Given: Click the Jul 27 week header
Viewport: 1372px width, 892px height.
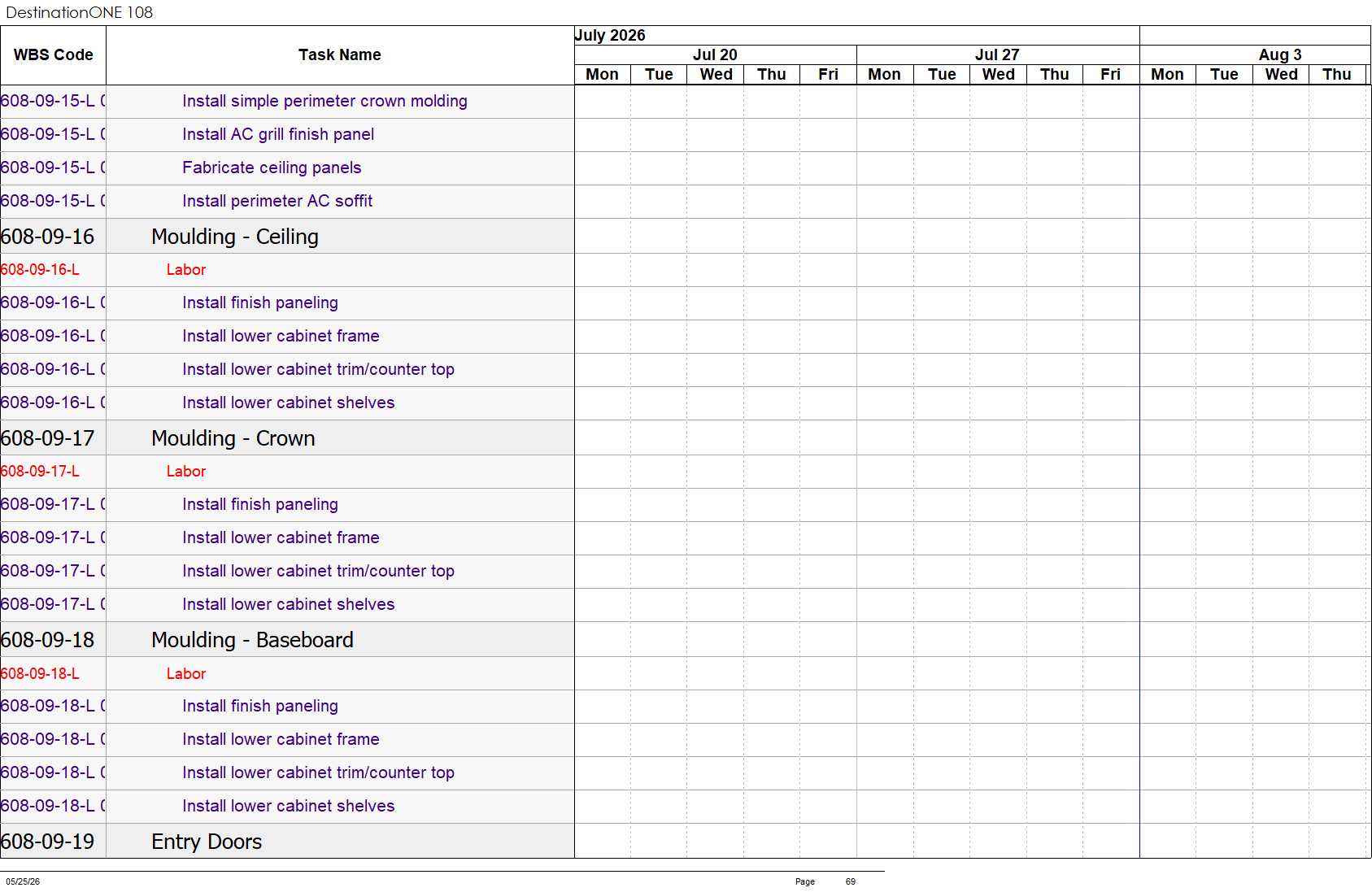Looking at the screenshot, I should pyautogui.click(x=997, y=54).
